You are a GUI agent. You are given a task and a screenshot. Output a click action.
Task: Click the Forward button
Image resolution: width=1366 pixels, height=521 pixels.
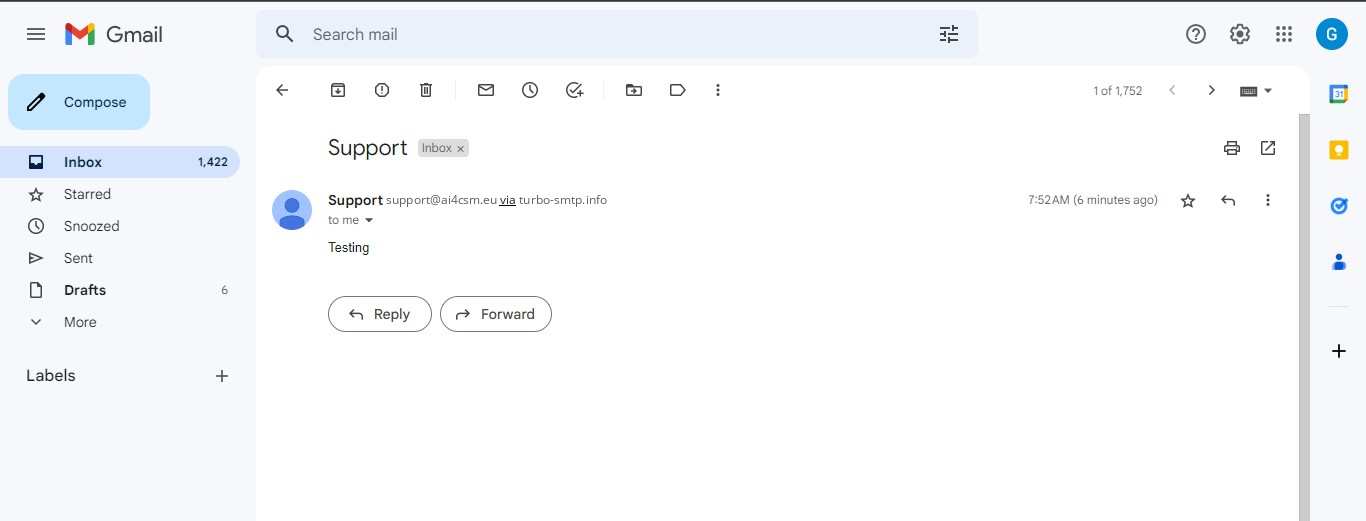coord(496,314)
